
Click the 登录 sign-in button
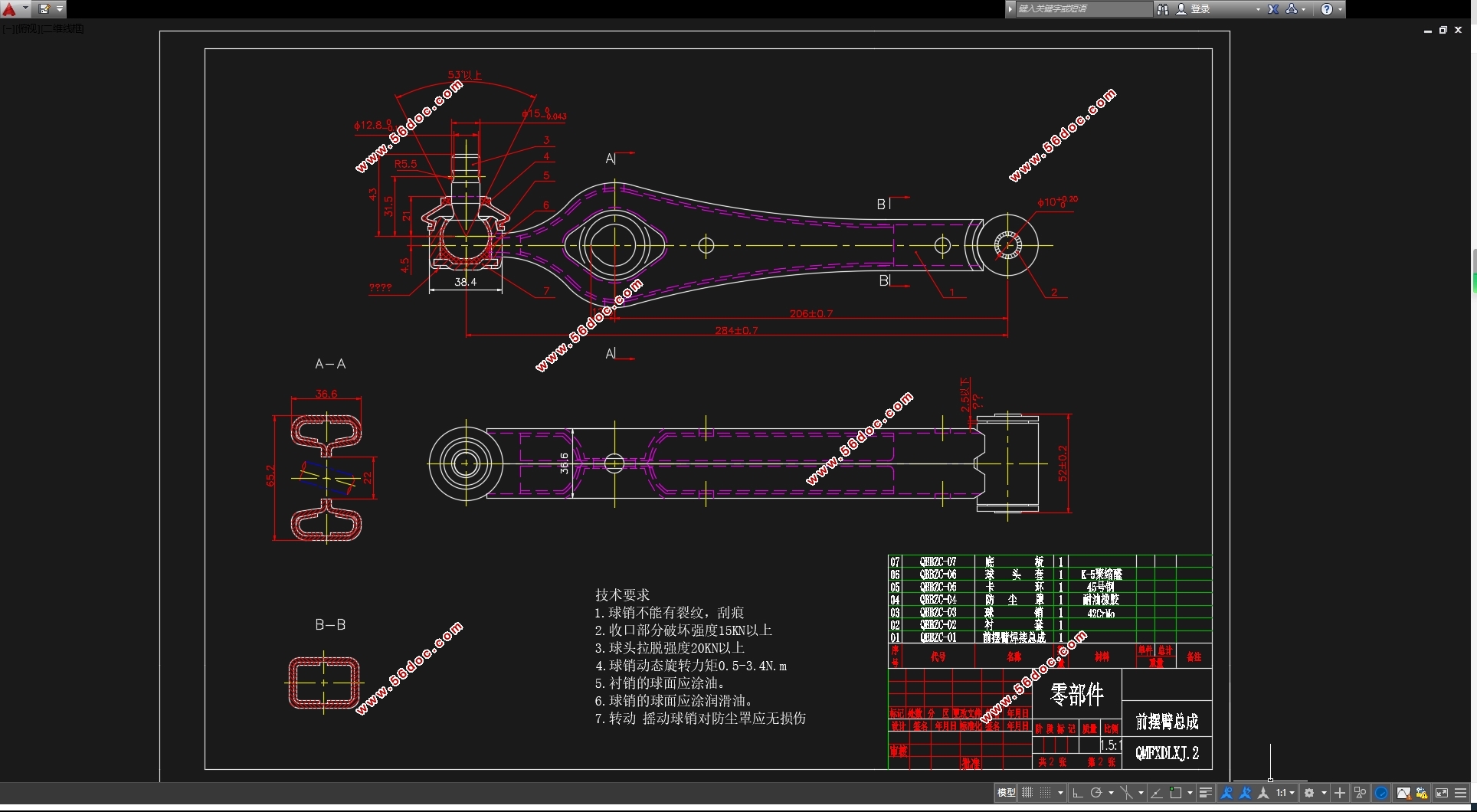[1200, 9]
